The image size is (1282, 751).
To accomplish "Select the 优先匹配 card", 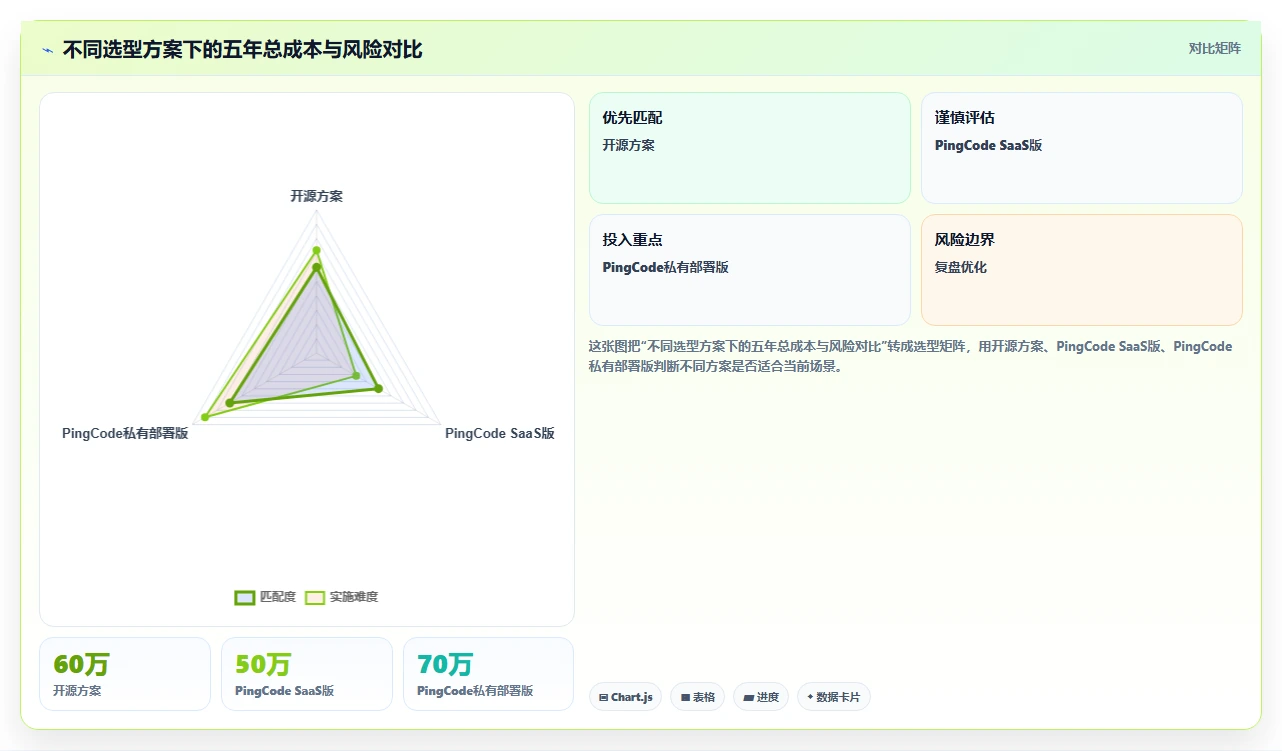I will pyautogui.click(x=750, y=148).
